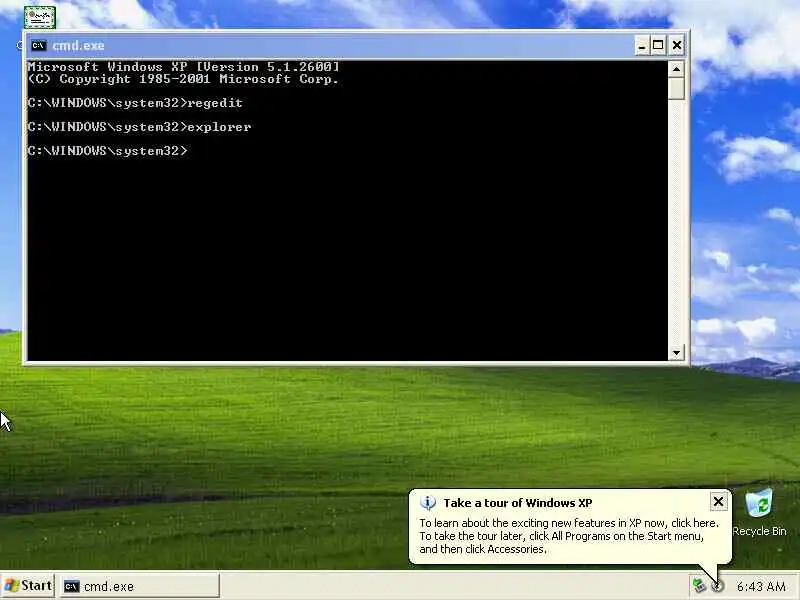Click the 'Microsoft Windows XP [Version 5.1.2600]' line
Image resolution: width=800 pixels, height=600 pixels.
[x=183, y=67]
